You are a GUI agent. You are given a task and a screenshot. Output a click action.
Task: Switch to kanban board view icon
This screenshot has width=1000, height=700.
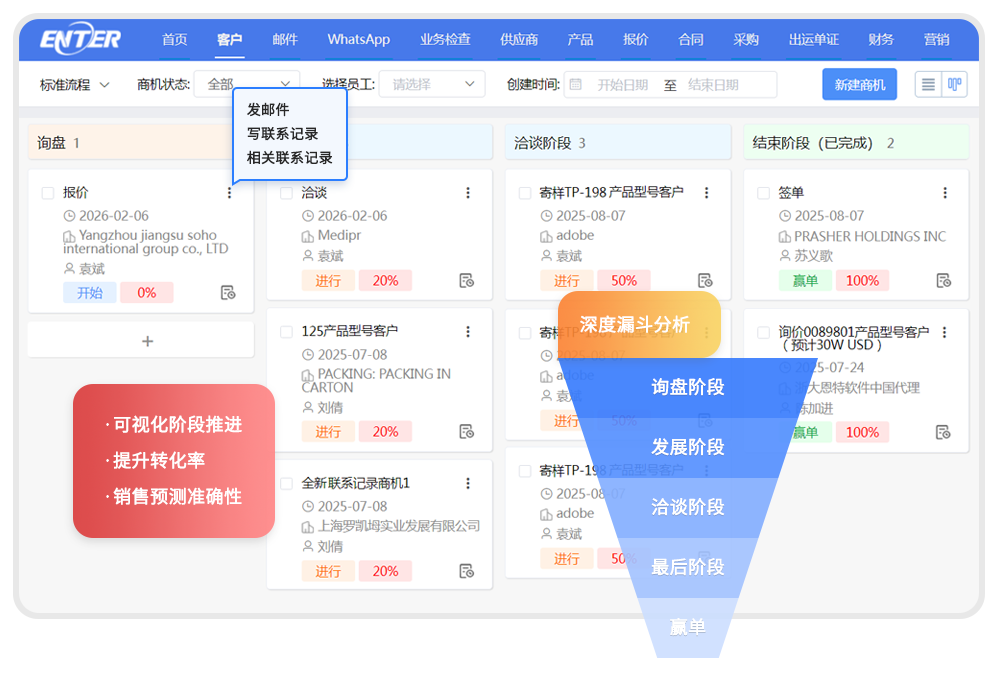955,84
